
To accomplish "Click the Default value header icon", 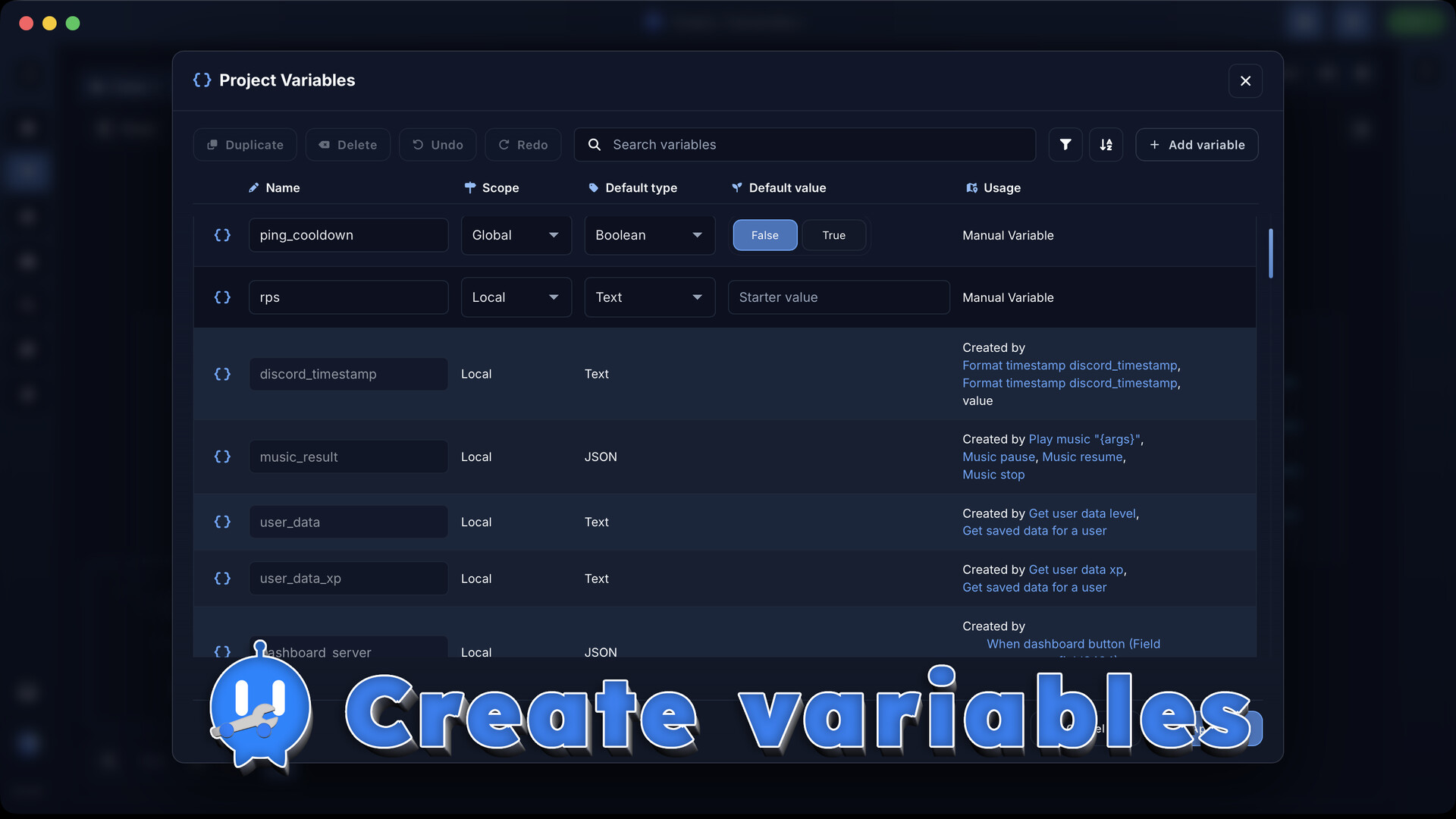I will tap(737, 188).
